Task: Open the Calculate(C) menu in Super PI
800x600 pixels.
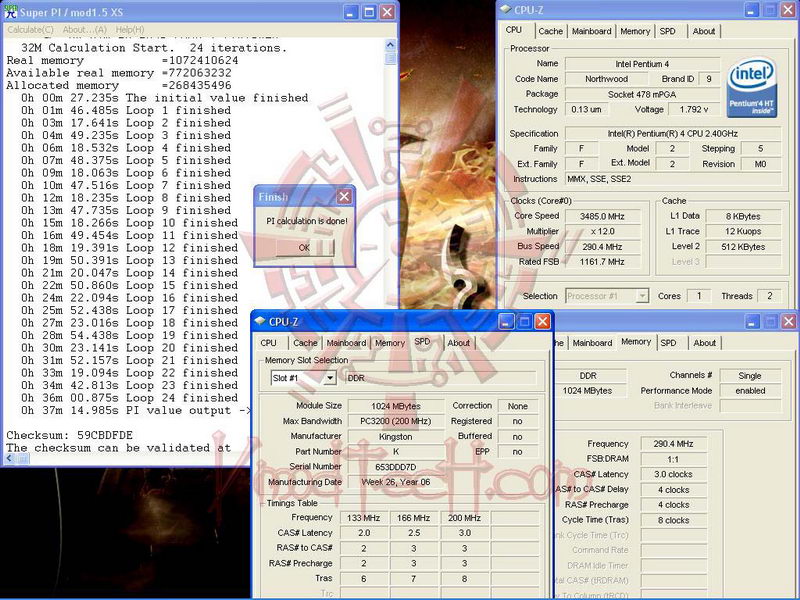Action: coord(30,30)
